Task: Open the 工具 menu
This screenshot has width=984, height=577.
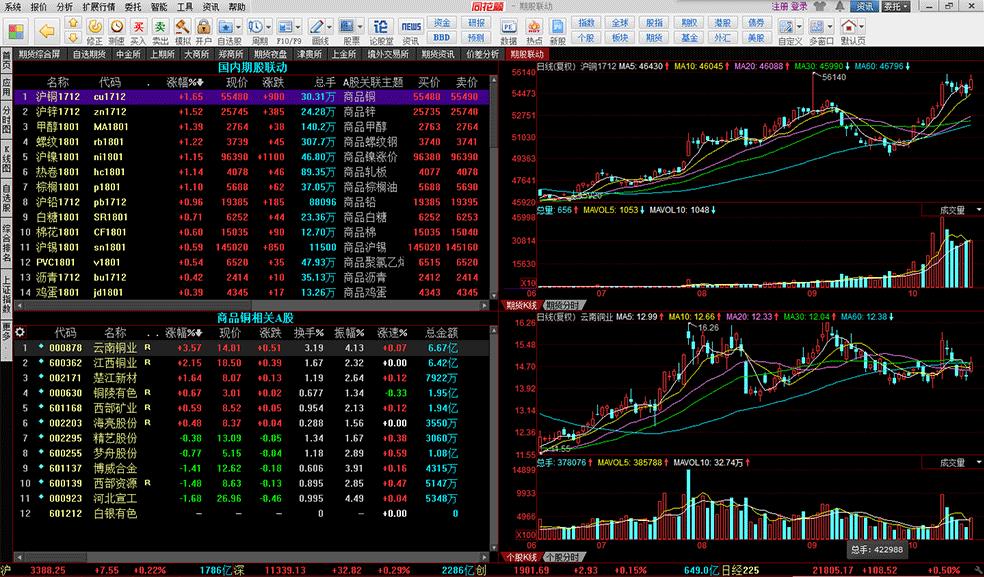Action: tap(184, 7)
